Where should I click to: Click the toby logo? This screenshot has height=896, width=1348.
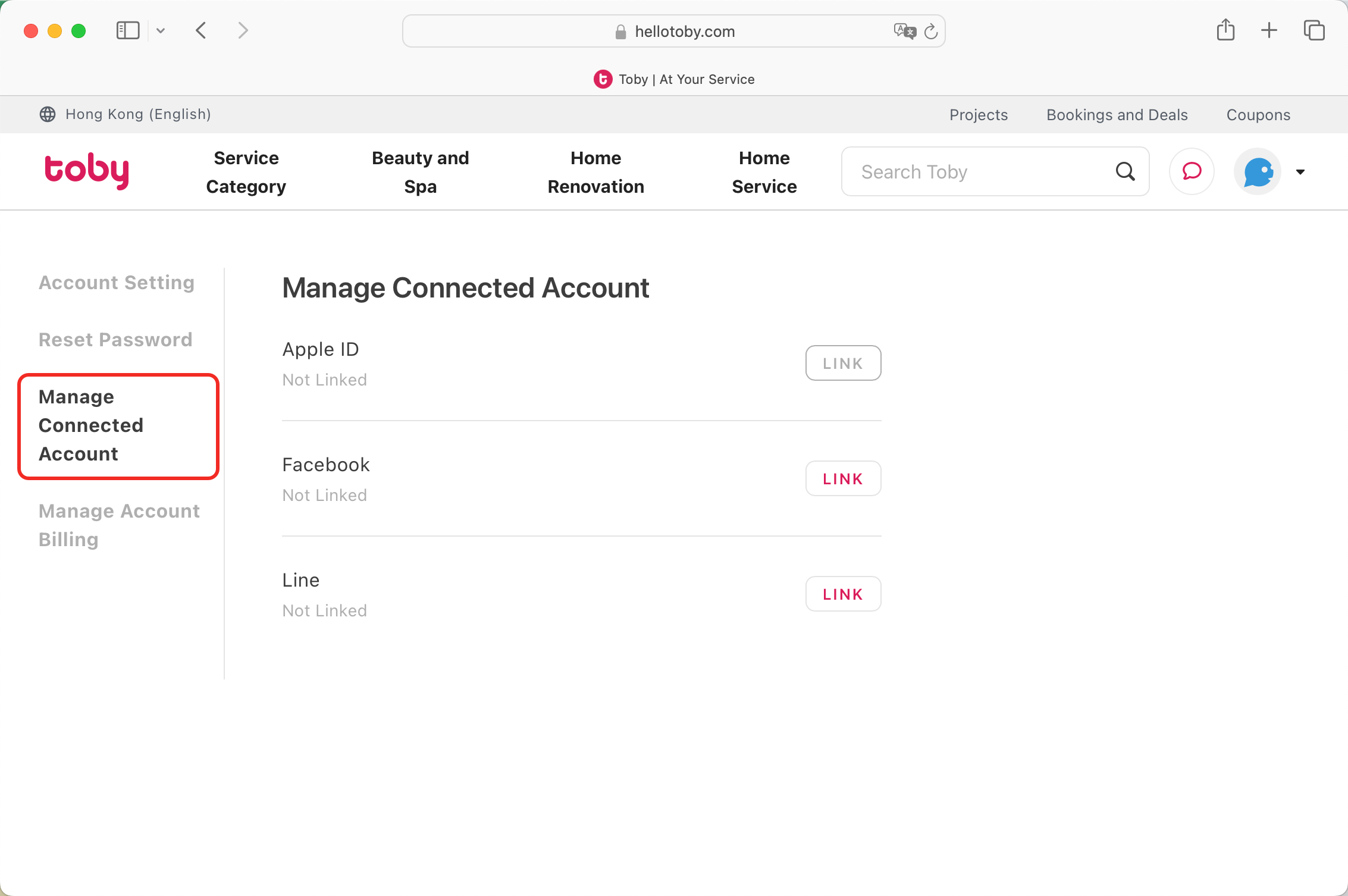(87, 171)
